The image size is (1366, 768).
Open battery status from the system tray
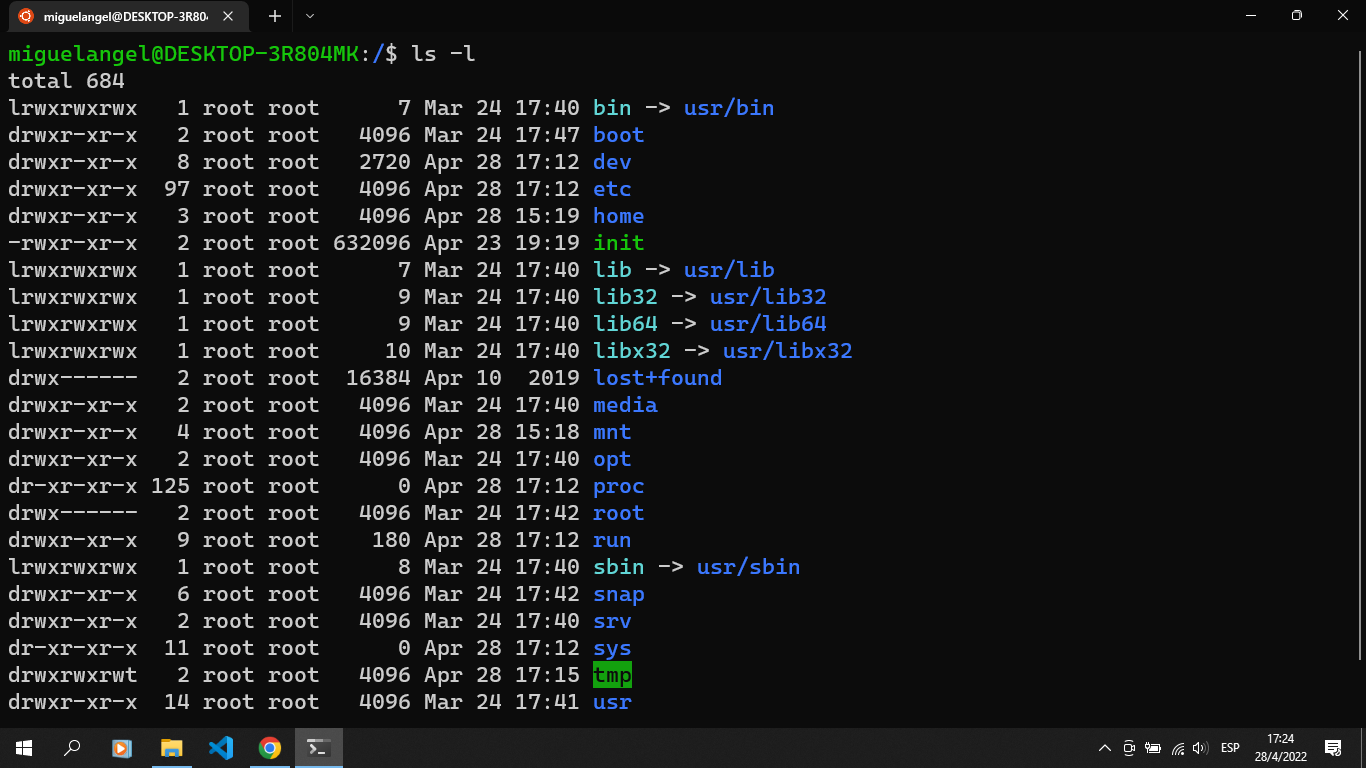coord(1151,747)
